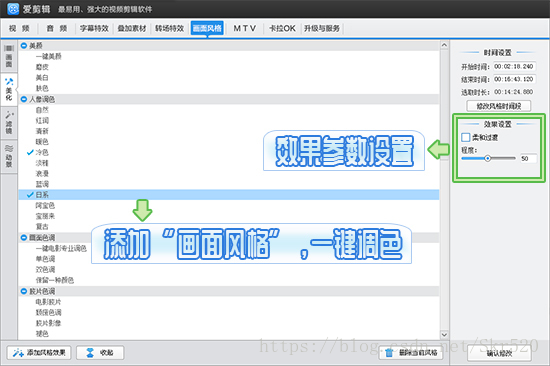Screen dimensions: 550x366
Task: Collapse the 人像调色 category
Action: tap(24, 99)
